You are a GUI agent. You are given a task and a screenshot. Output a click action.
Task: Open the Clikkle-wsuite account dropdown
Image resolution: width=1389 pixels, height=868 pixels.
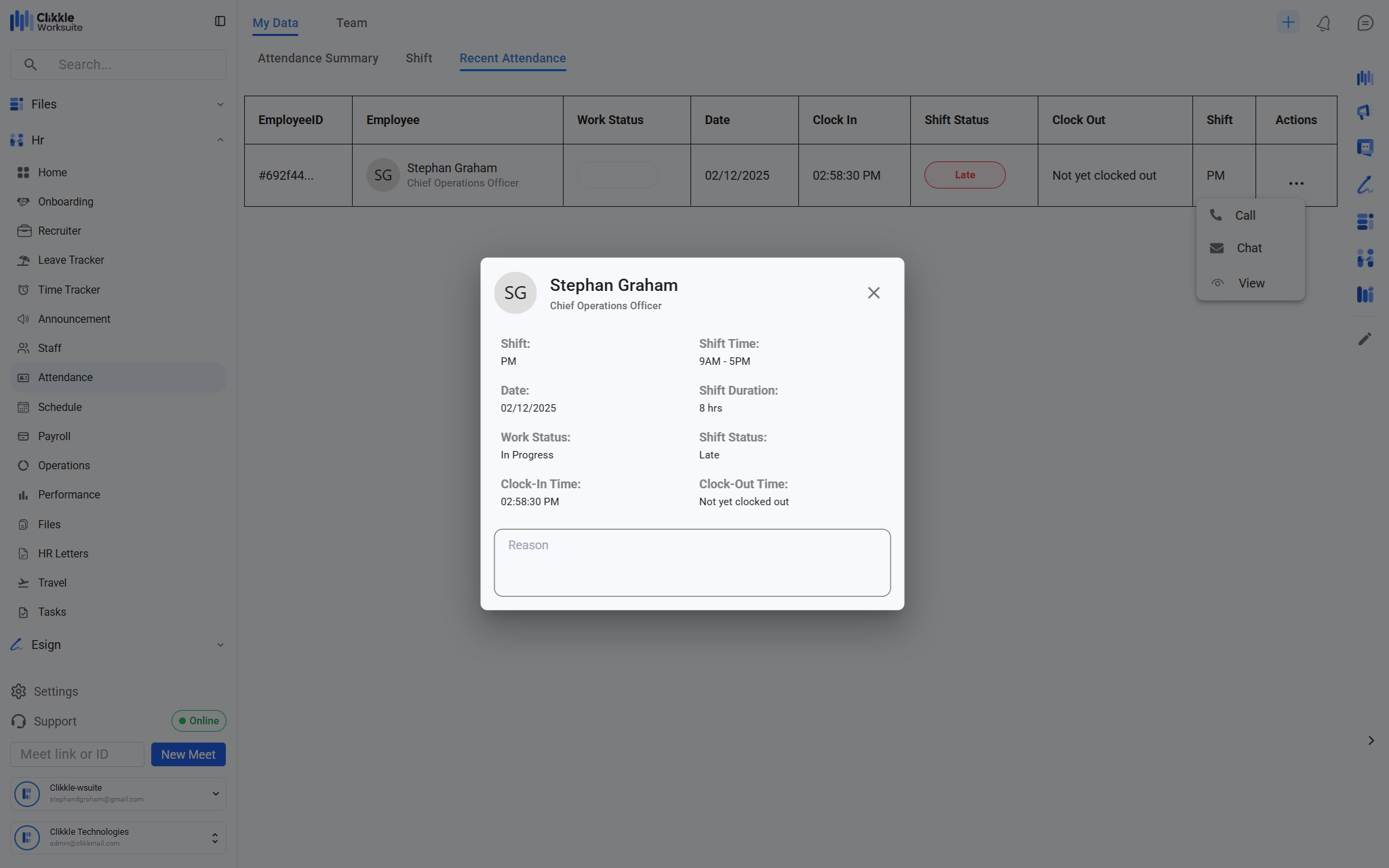[x=215, y=793]
